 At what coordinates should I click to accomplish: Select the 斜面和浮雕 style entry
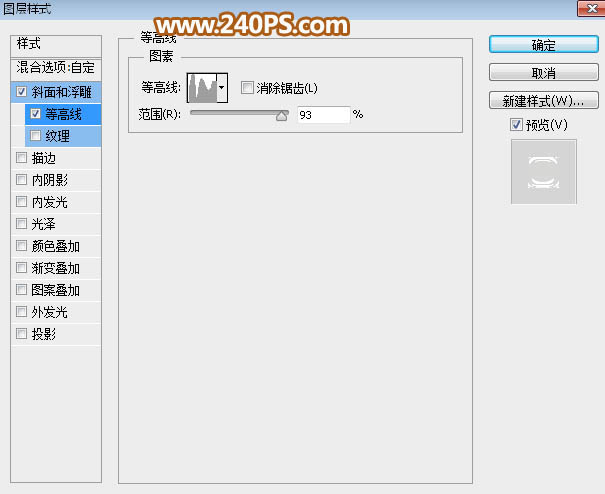[x=62, y=92]
